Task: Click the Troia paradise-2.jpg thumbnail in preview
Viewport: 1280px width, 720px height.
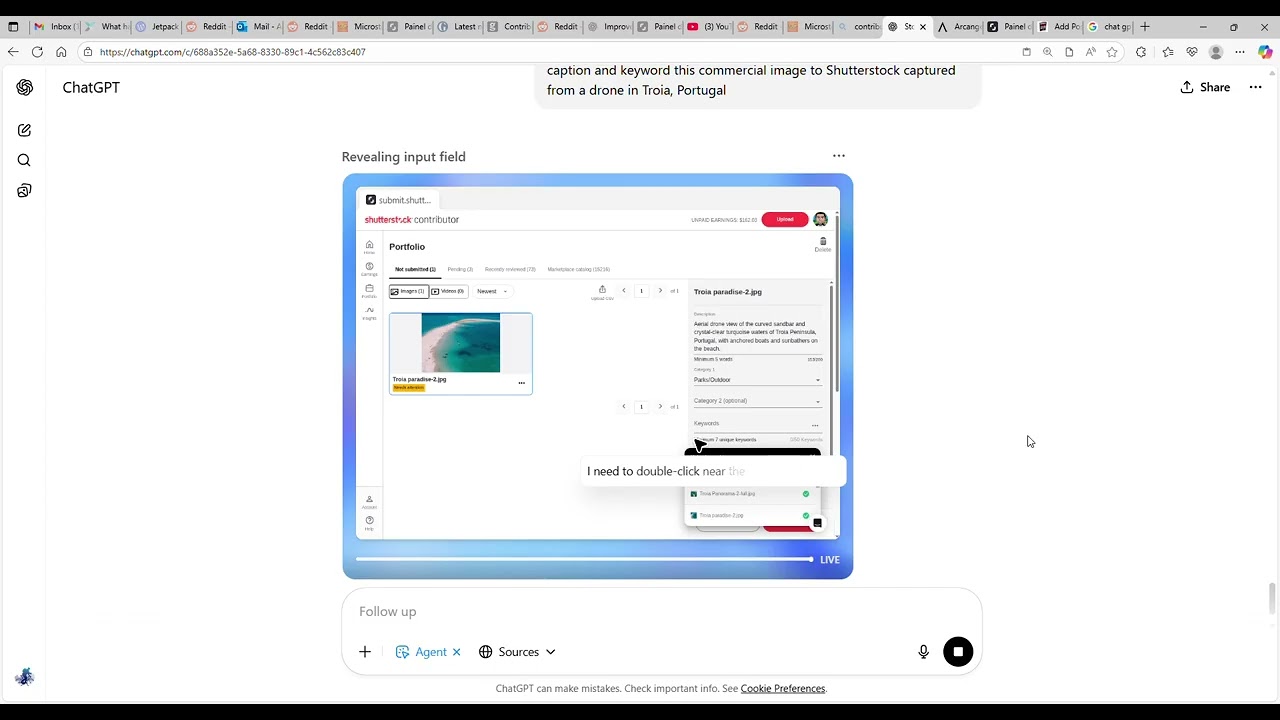Action: coord(461,343)
